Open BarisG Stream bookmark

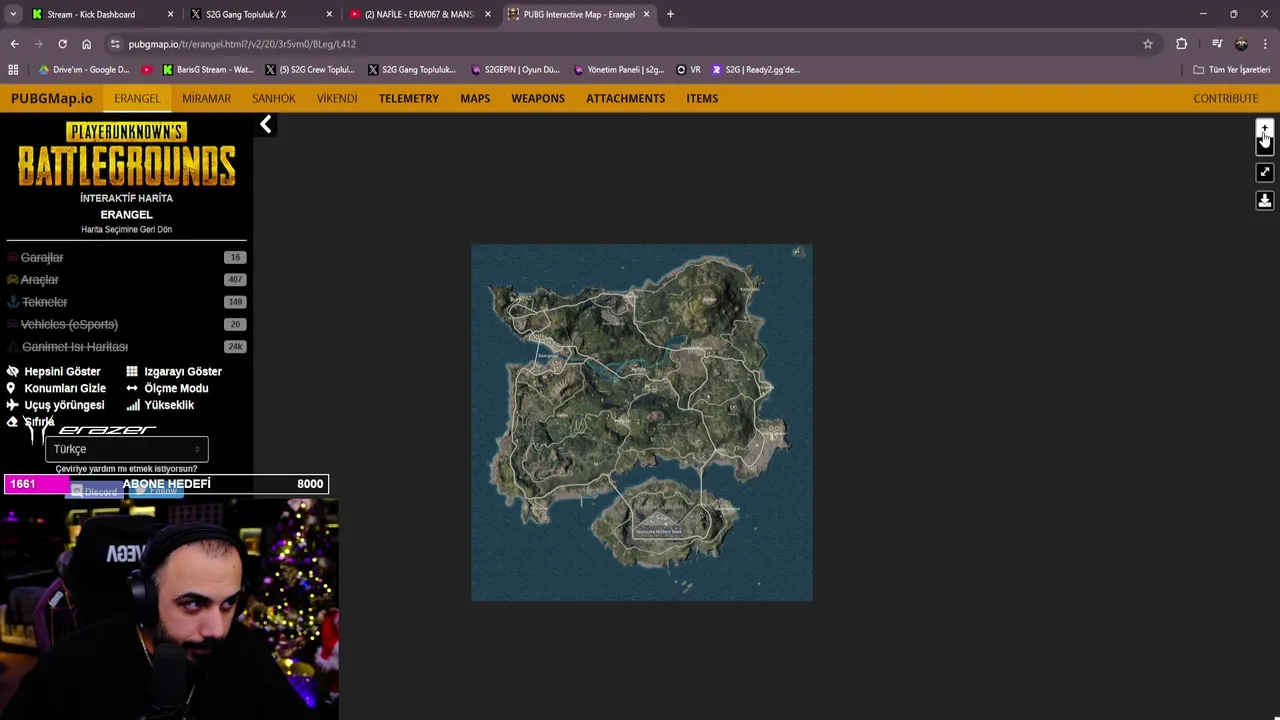point(207,70)
